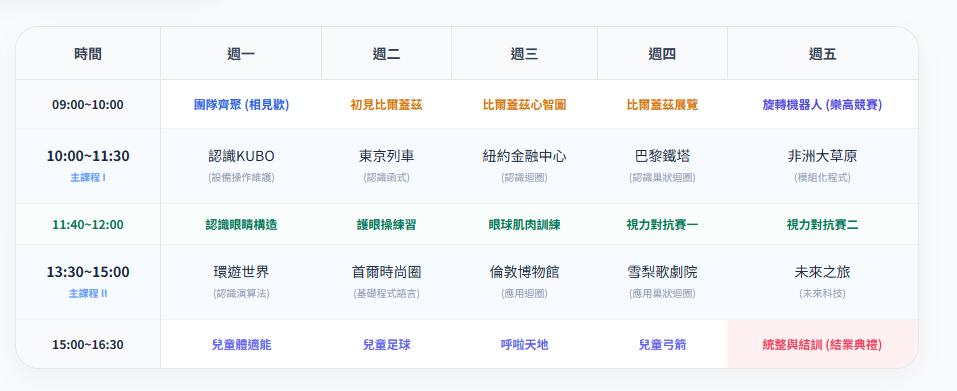Click the (應用巢狀迴圈) subtitle
Image resolution: width=957 pixels, height=391 pixels.
pos(662,293)
